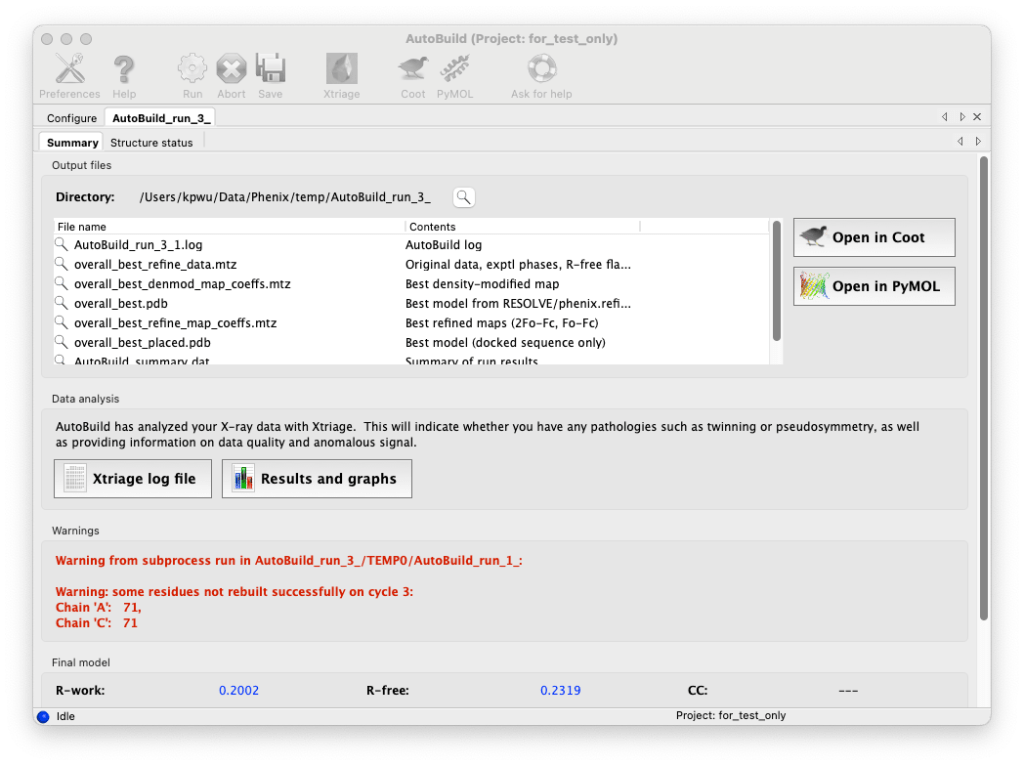Click magnifier next to AutoBuild_run_3_1.log
The width and height of the screenshot is (1024, 766).
click(x=62, y=245)
